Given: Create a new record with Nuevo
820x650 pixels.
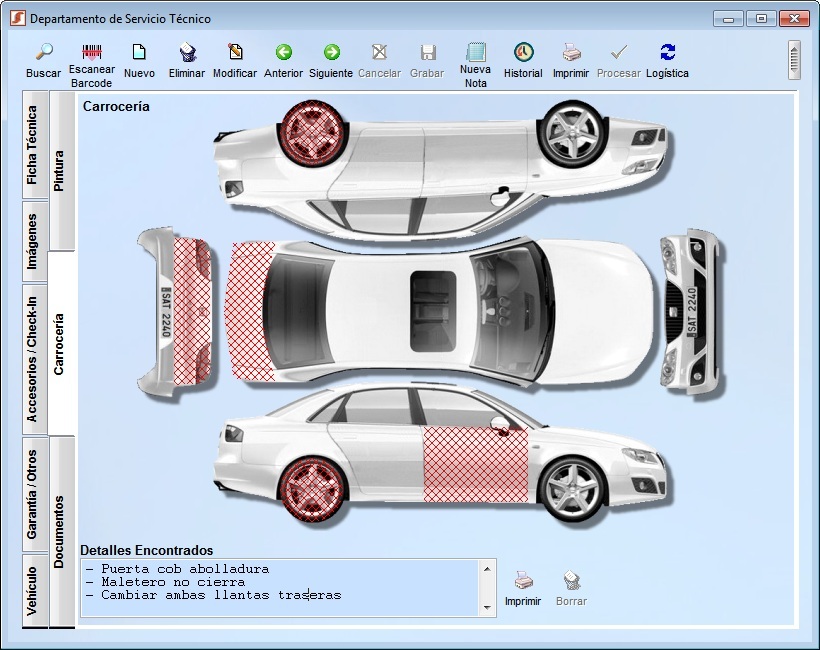Looking at the screenshot, I should pyautogui.click(x=139, y=53).
